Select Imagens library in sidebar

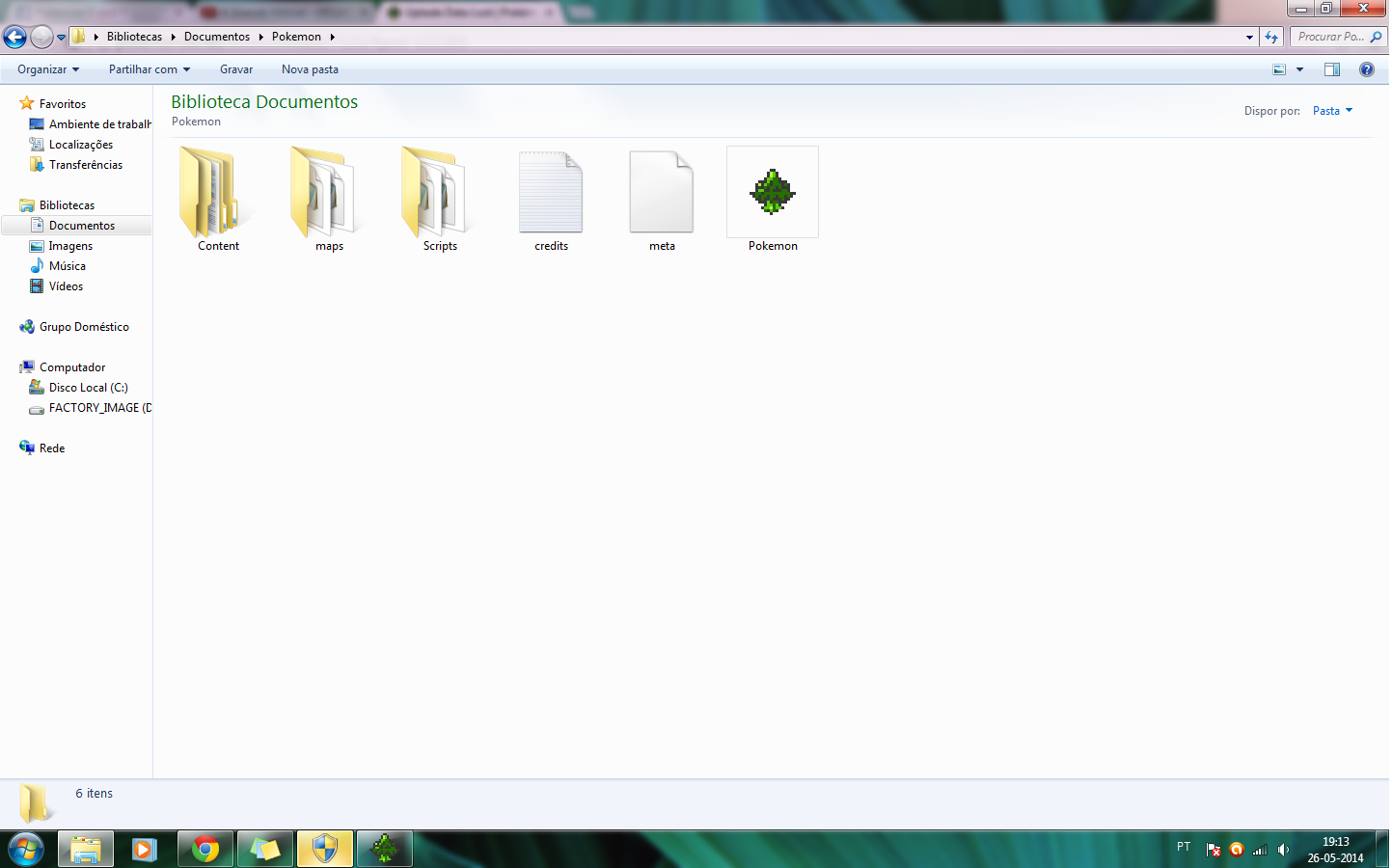pos(70,246)
